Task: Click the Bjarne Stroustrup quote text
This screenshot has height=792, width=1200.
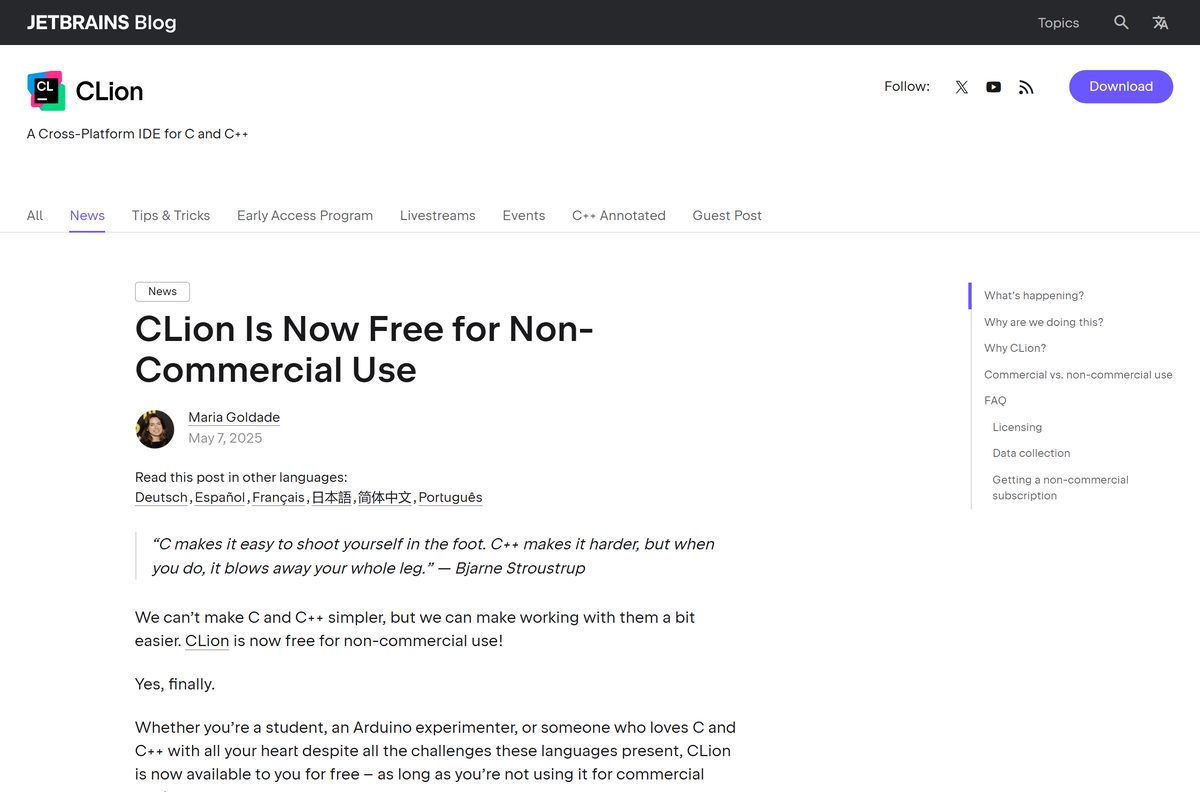Action: click(433, 556)
